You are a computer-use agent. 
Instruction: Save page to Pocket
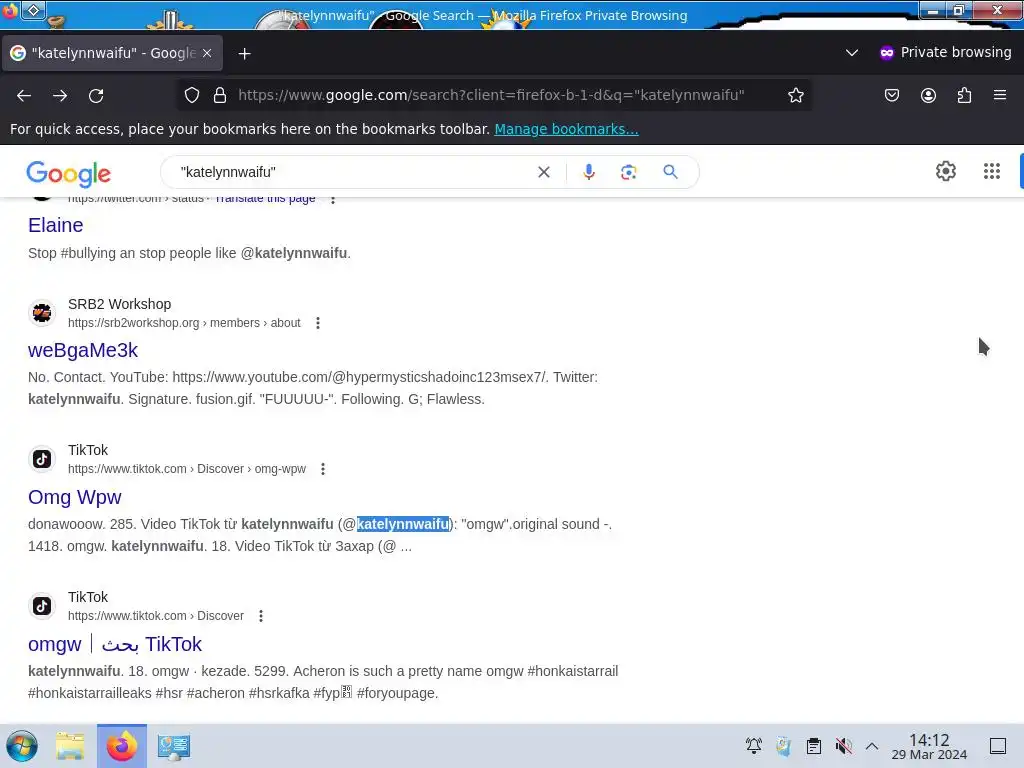(891, 95)
